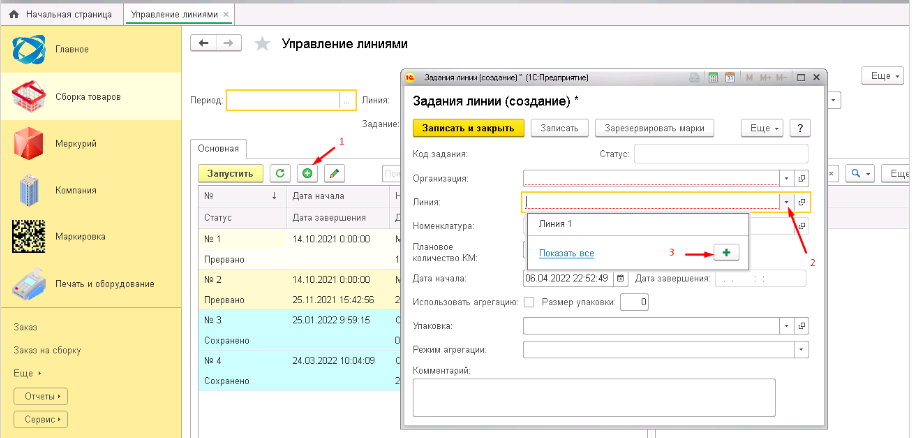Click into the Комментарий text area
The width and height of the screenshot is (912, 438).
tap(594, 397)
